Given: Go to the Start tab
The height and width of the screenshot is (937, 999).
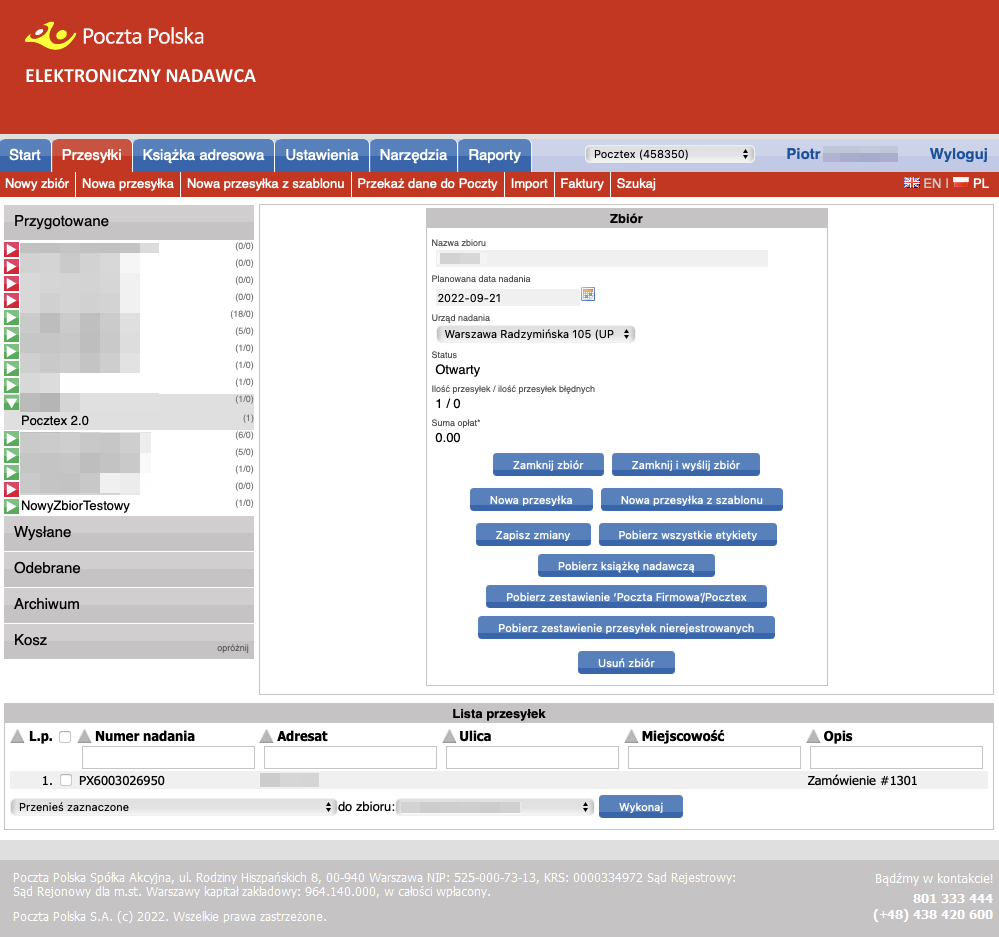Looking at the screenshot, I should [25, 155].
